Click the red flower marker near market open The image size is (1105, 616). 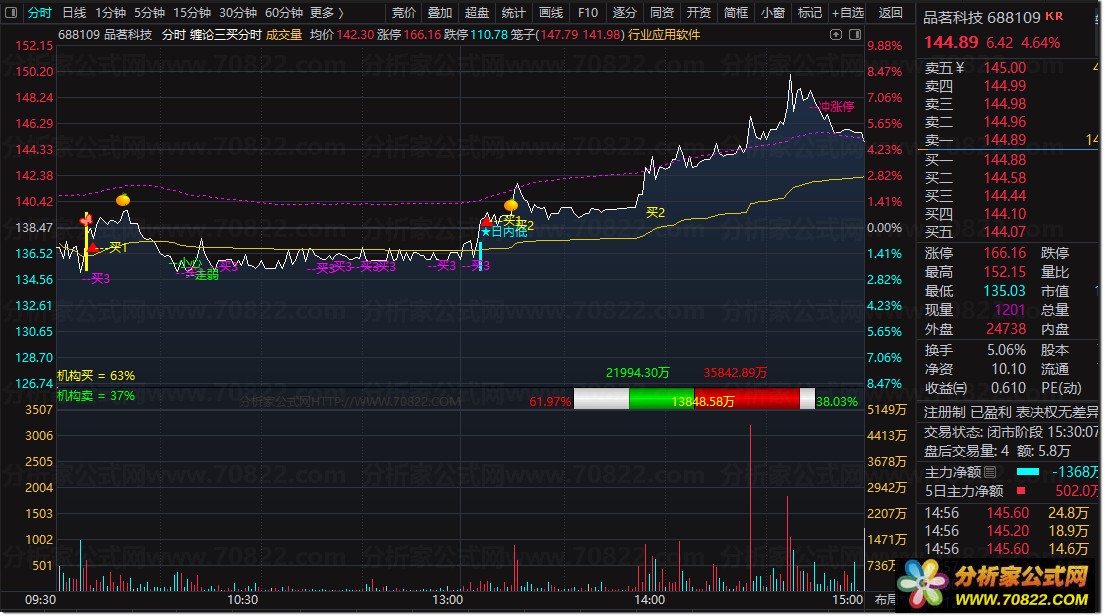(86, 221)
